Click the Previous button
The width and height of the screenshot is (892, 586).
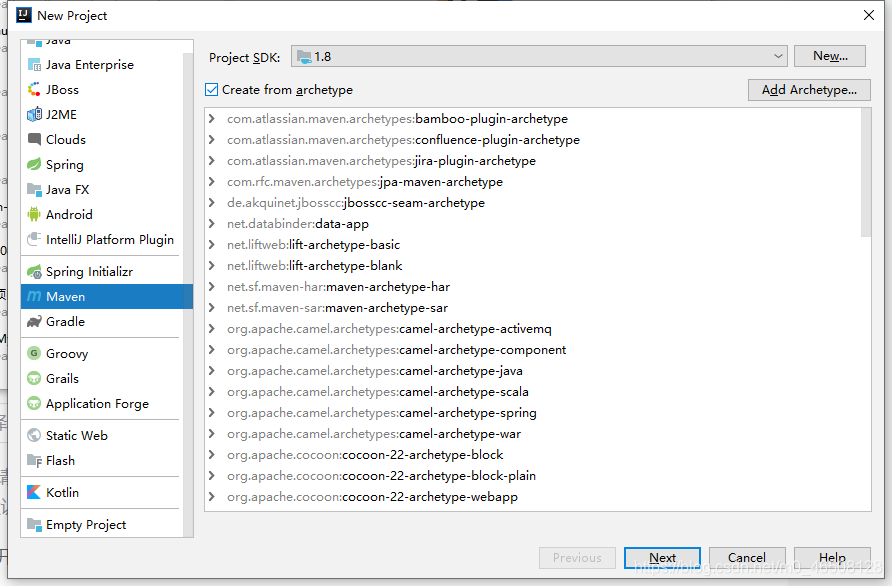pyautogui.click(x=577, y=558)
